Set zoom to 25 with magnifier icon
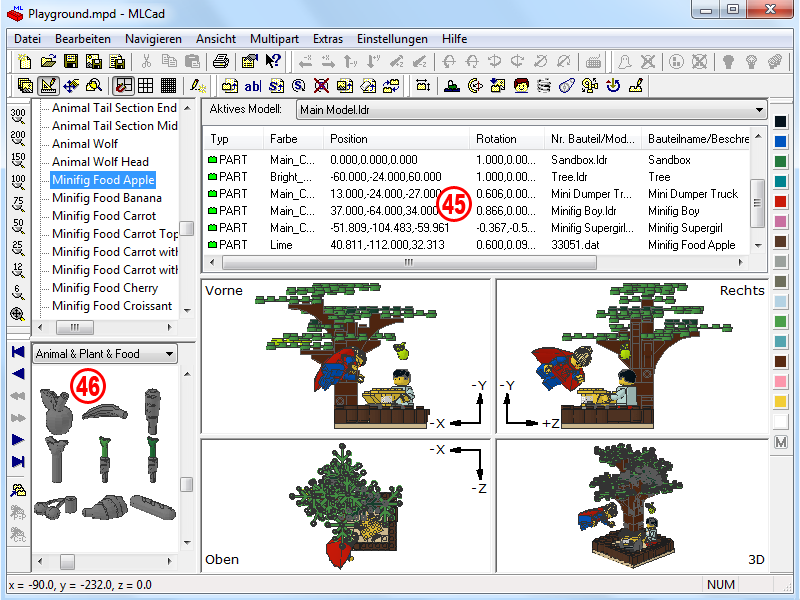Image resolution: width=800 pixels, height=600 pixels. [x=18, y=248]
